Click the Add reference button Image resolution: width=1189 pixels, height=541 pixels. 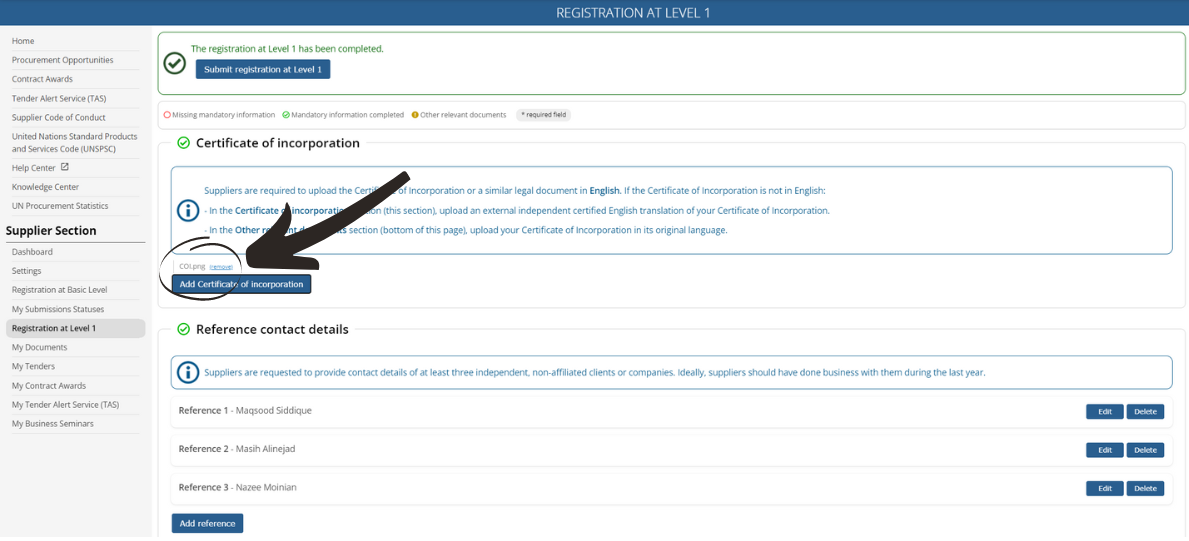tap(207, 524)
